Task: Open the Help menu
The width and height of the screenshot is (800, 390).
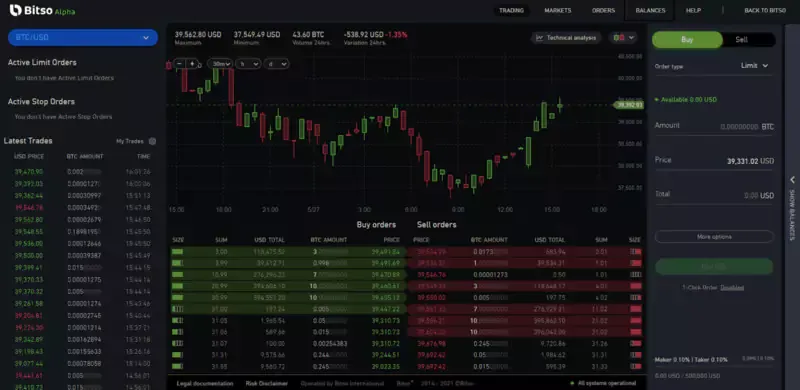Action: click(693, 10)
